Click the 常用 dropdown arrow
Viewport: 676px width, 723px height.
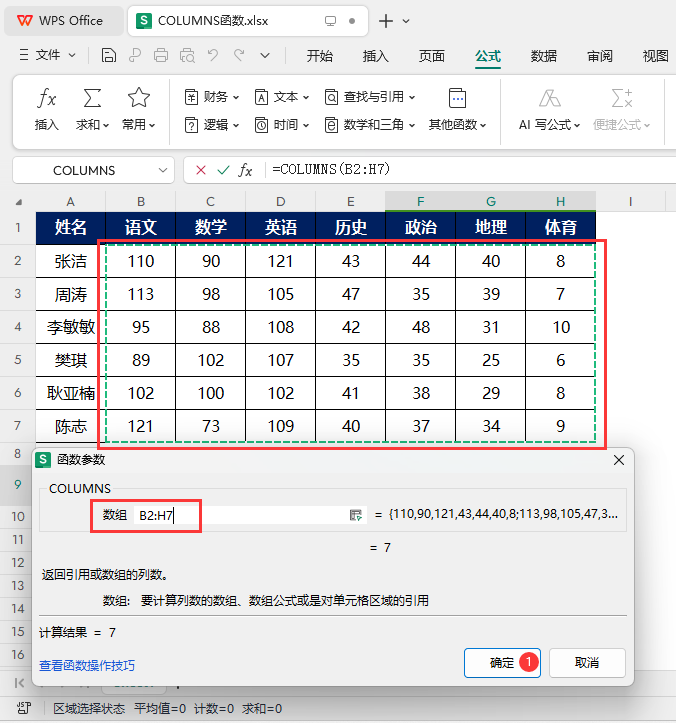coord(152,125)
